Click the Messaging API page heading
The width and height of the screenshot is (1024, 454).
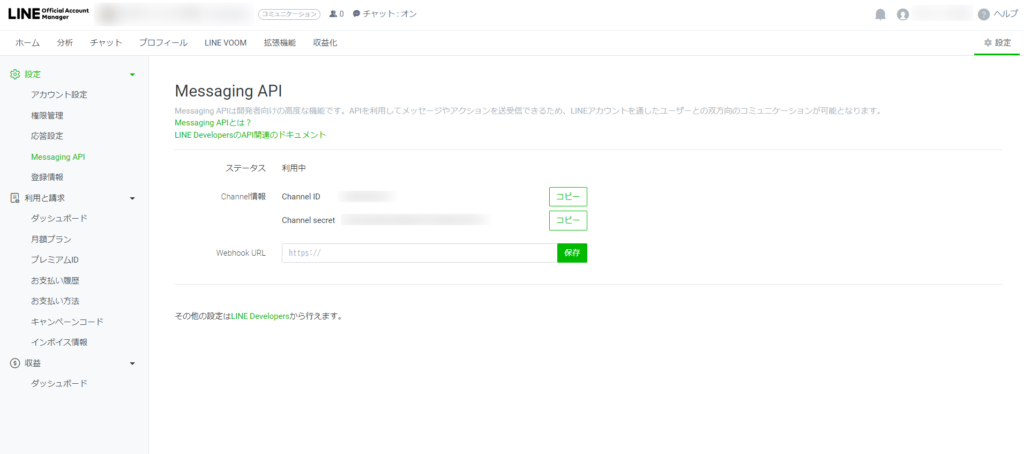228,91
